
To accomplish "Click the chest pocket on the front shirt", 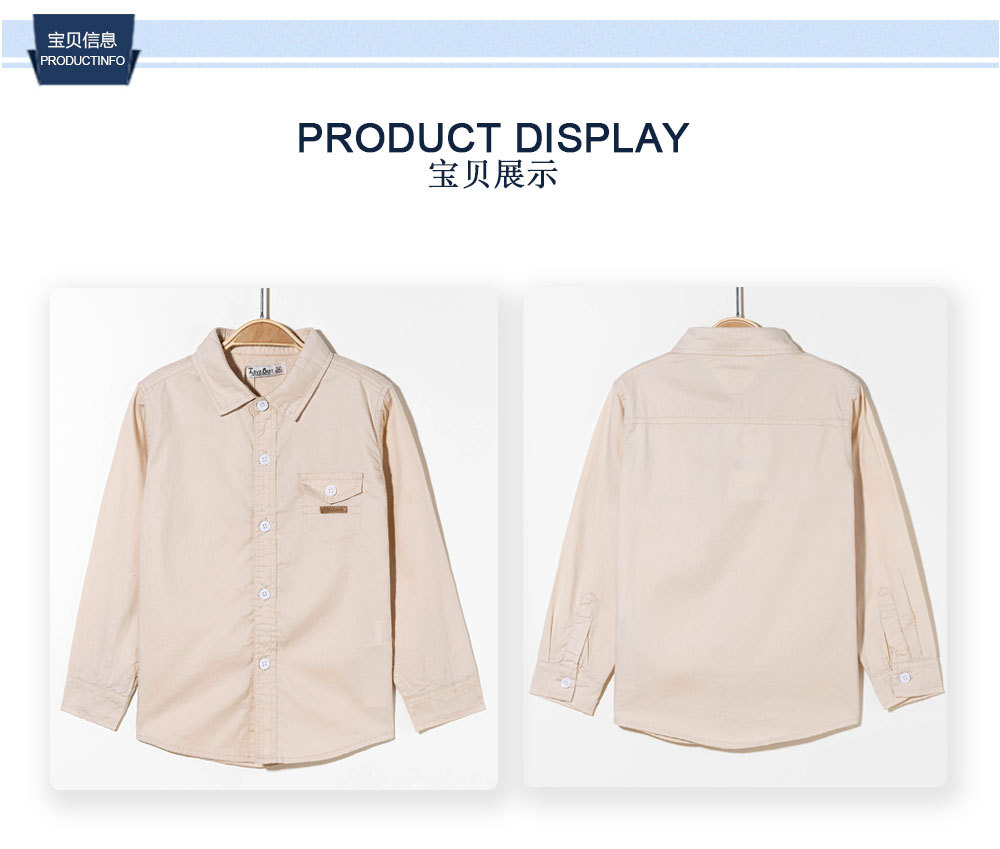I will point(331,508).
